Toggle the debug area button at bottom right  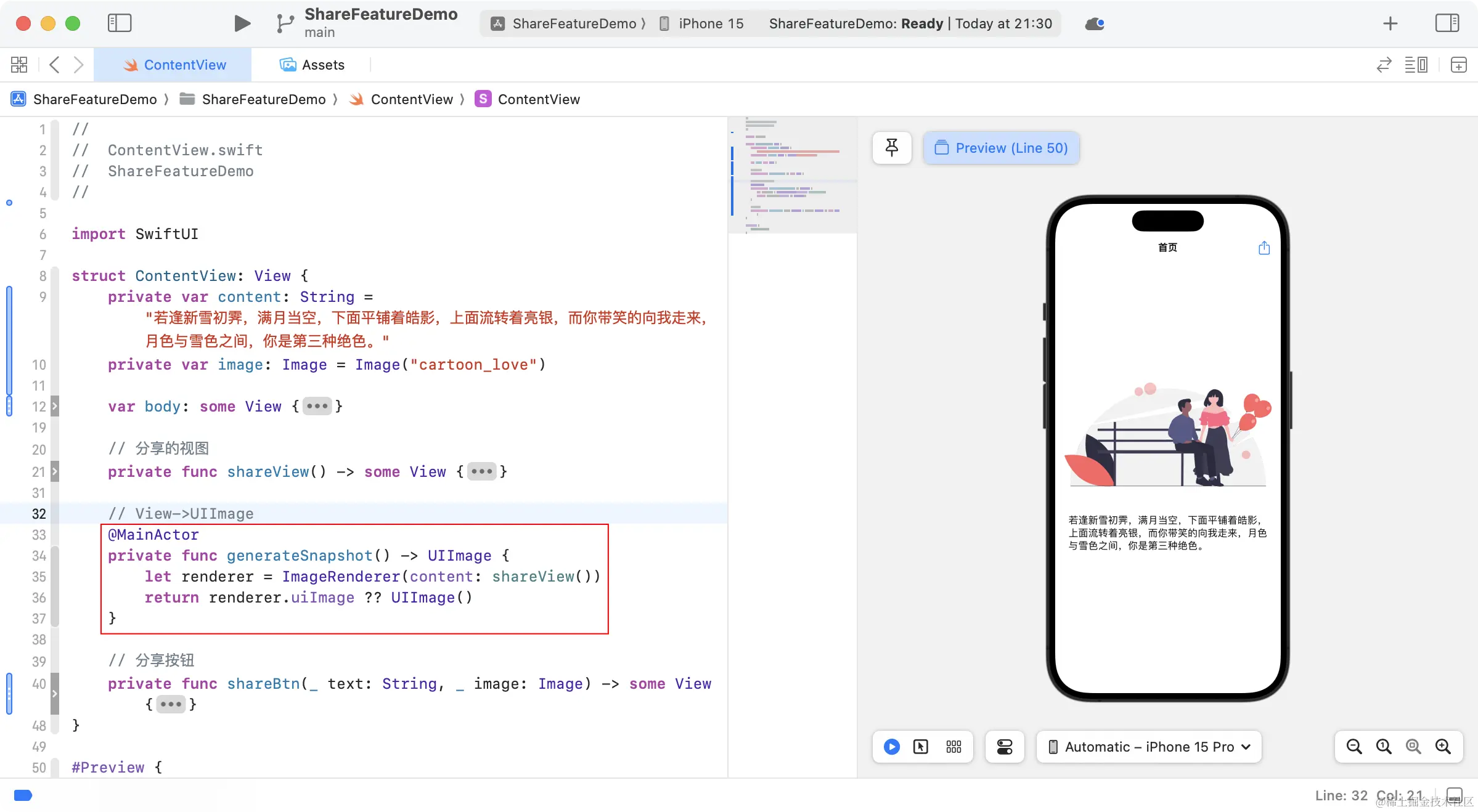(1454, 795)
